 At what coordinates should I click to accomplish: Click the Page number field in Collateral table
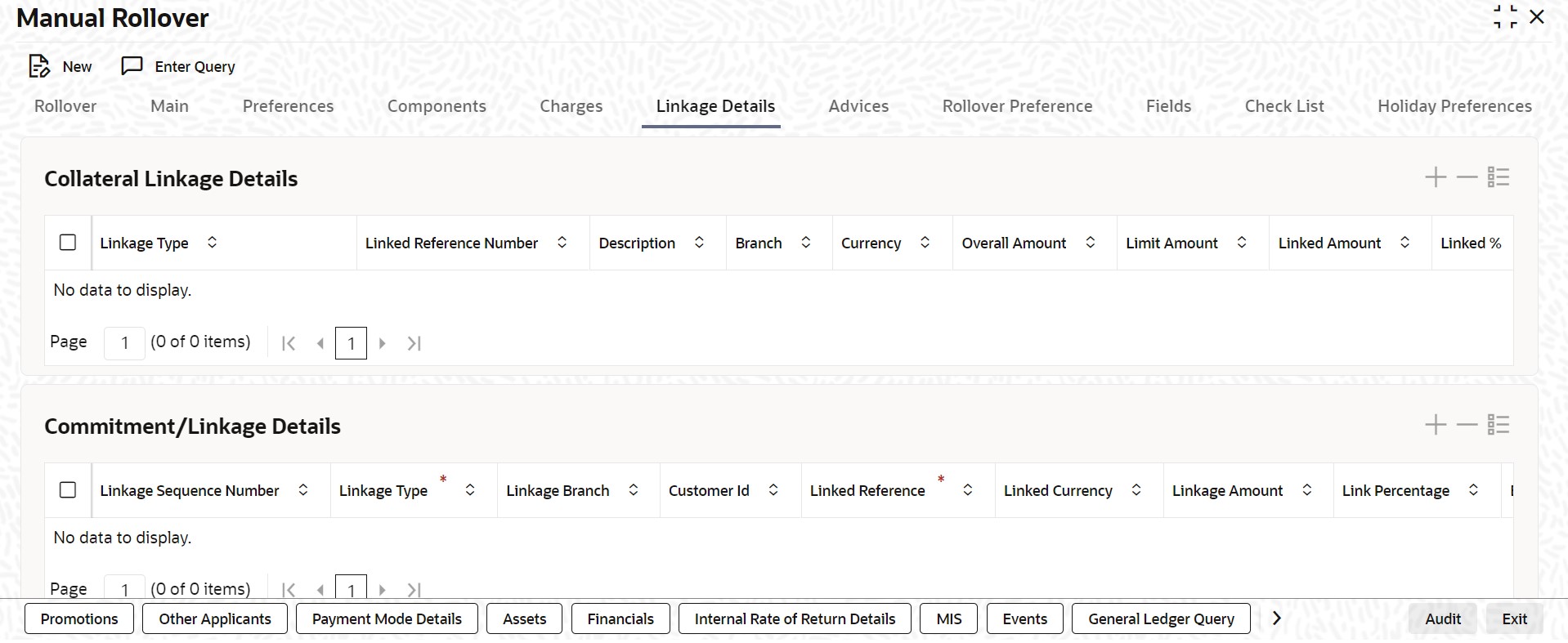(x=124, y=343)
